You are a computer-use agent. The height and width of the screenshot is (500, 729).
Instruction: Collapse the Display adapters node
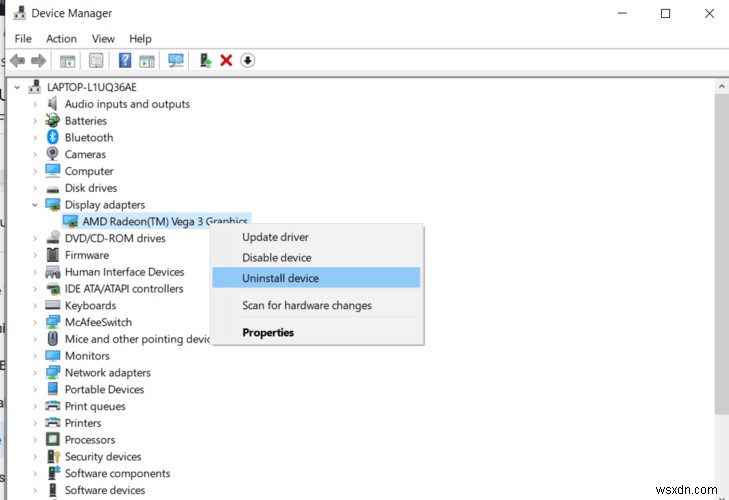coord(35,205)
